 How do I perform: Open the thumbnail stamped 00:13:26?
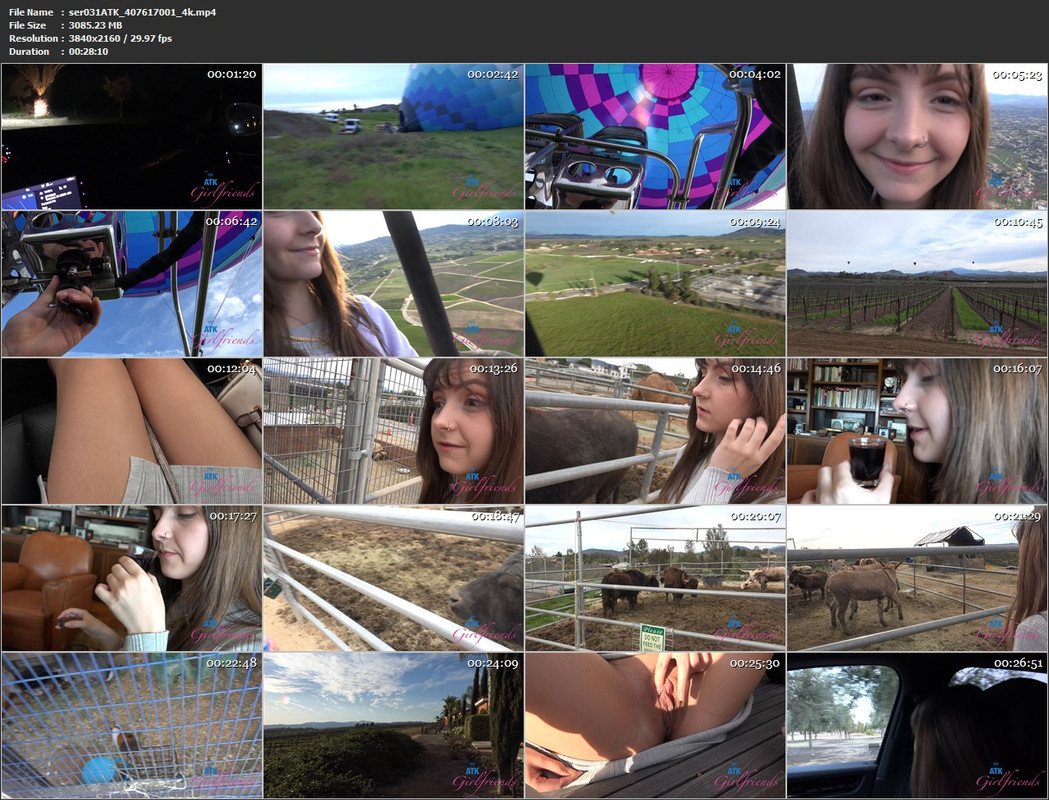tap(393, 431)
